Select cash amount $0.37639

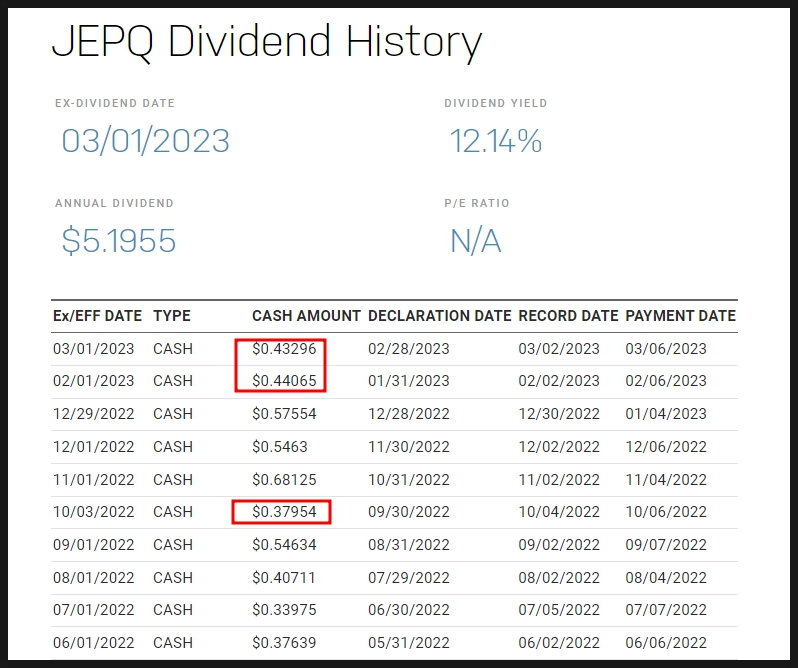(x=284, y=643)
